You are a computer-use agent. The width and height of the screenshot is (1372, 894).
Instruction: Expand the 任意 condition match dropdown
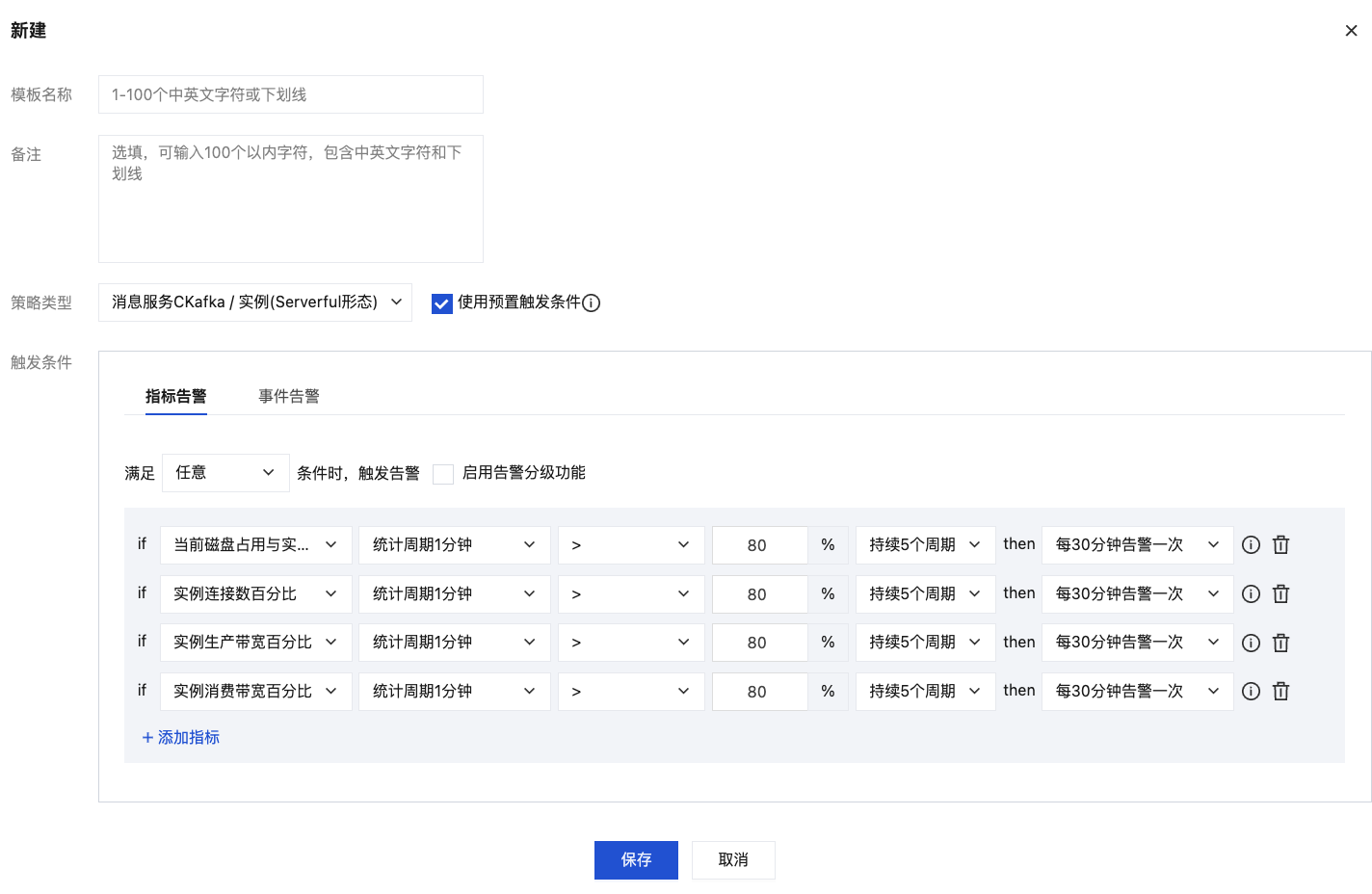[x=225, y=473]
